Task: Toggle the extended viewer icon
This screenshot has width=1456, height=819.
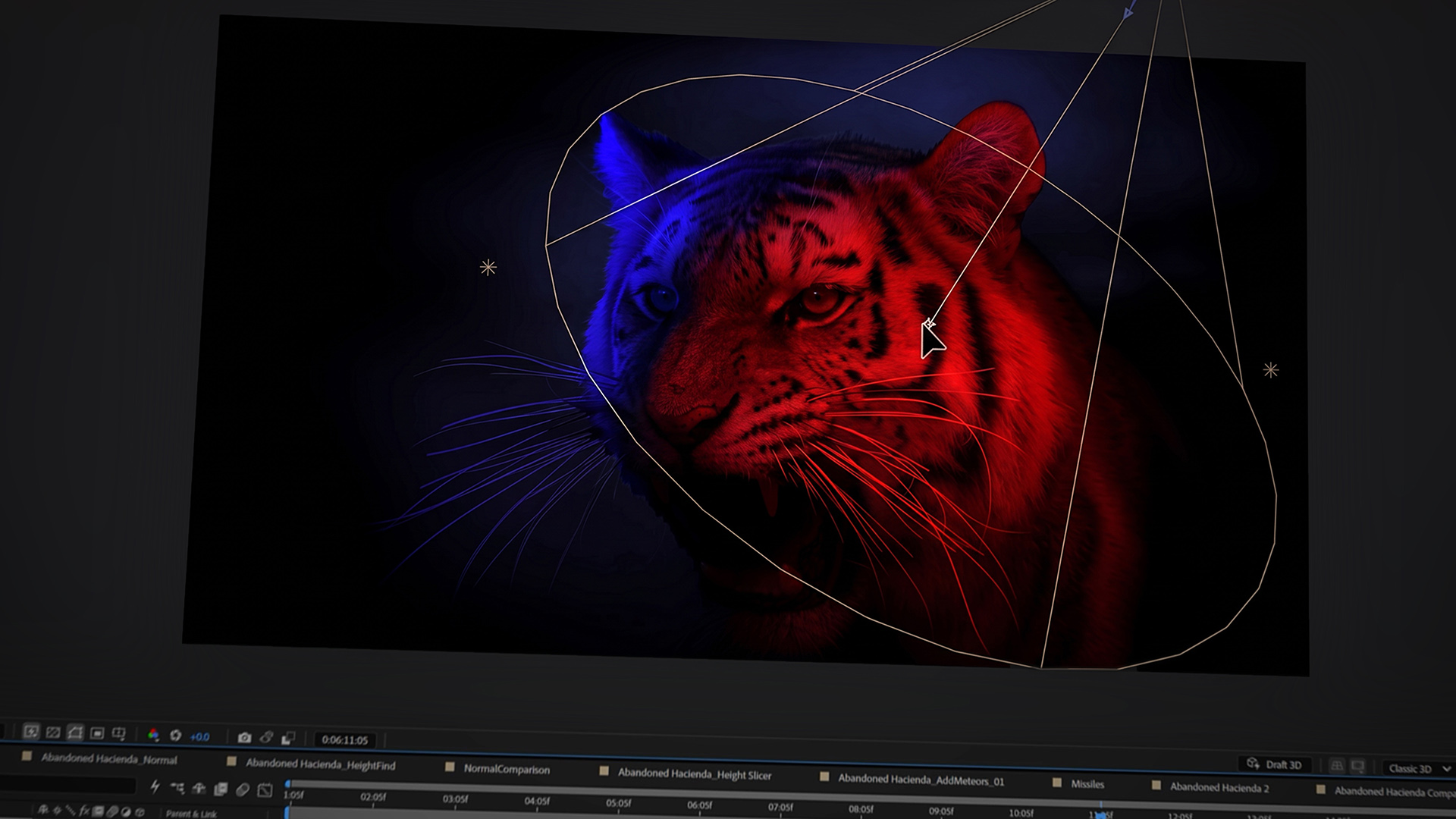Action: click(1358, 767)
